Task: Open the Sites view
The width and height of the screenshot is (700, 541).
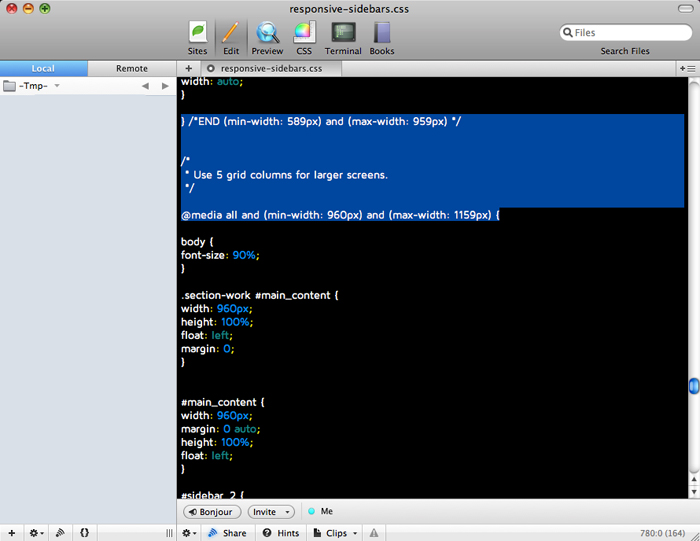Action: click(197, 38)
